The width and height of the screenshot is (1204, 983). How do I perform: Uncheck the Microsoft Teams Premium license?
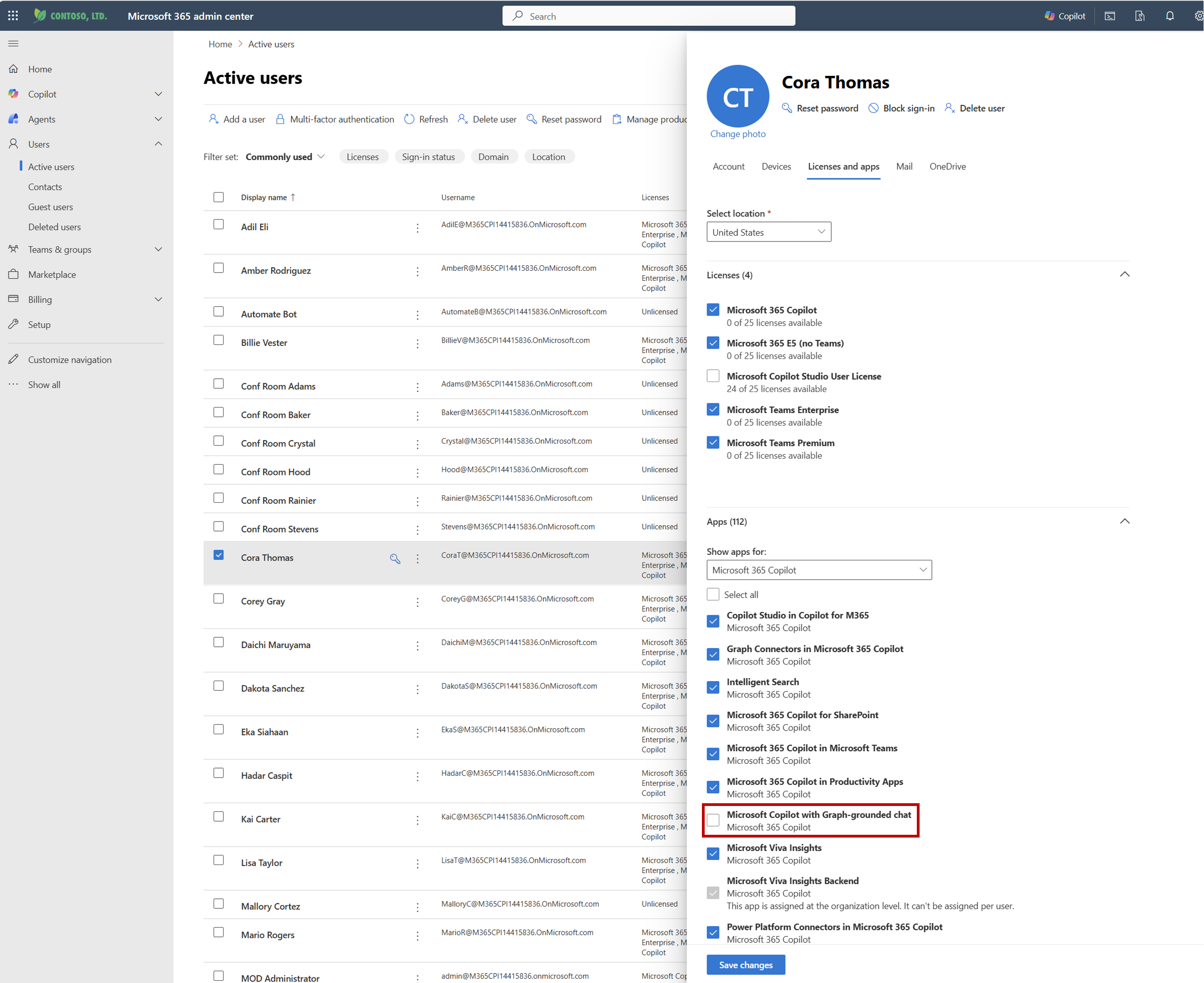(713, 442)
